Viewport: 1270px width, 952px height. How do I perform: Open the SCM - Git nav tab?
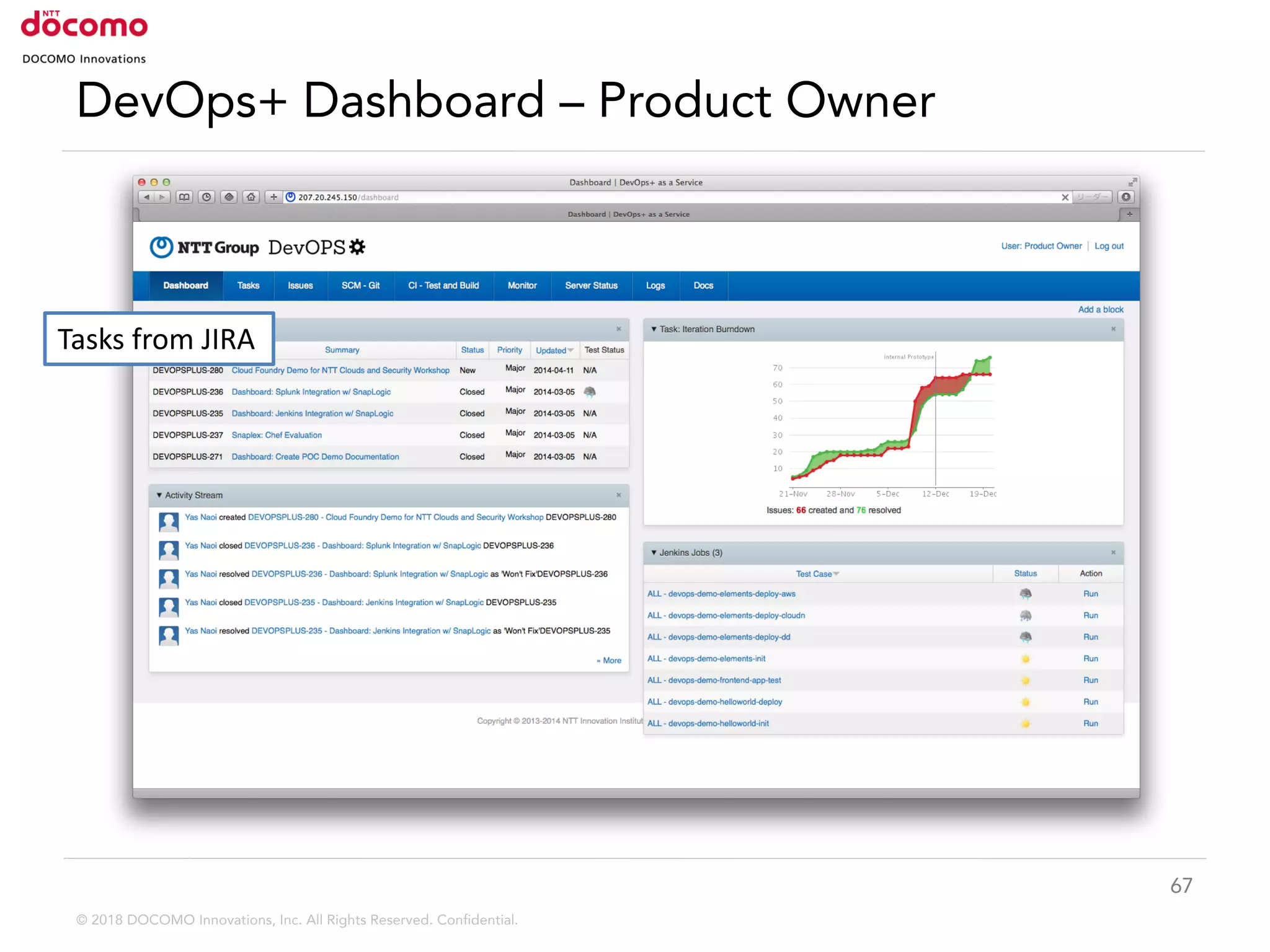pyautogui.click(x=360, y=286)
